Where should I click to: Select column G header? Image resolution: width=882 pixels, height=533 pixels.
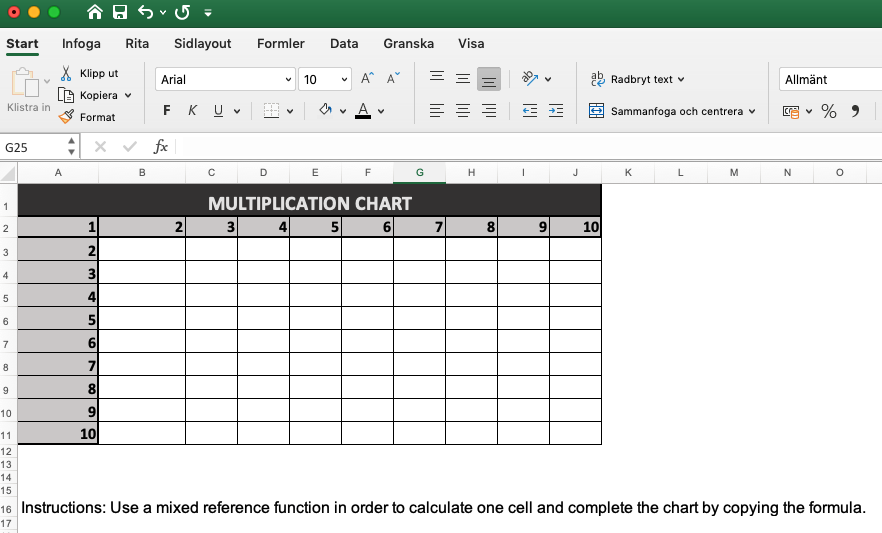(420, 173)
